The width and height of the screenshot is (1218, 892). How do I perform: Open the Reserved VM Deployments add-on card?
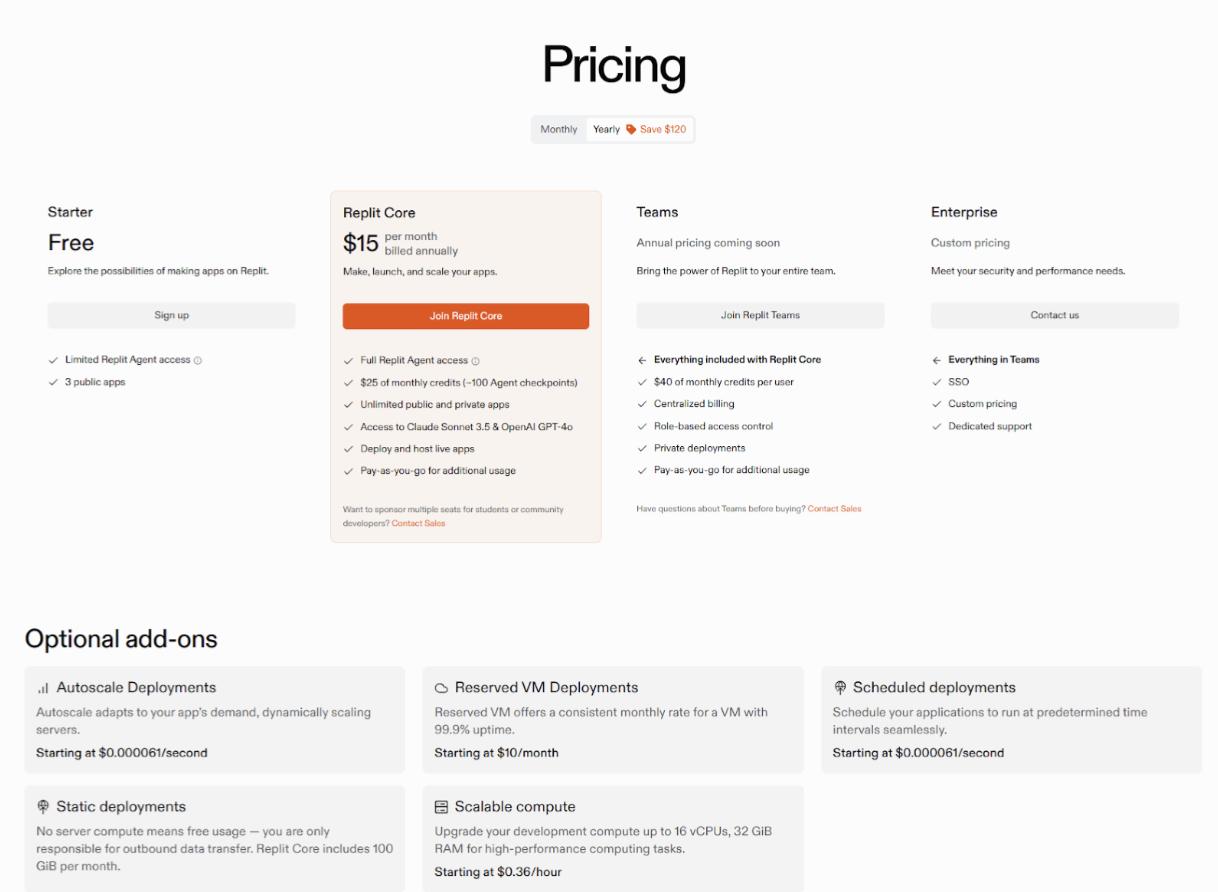coord(613,720)
